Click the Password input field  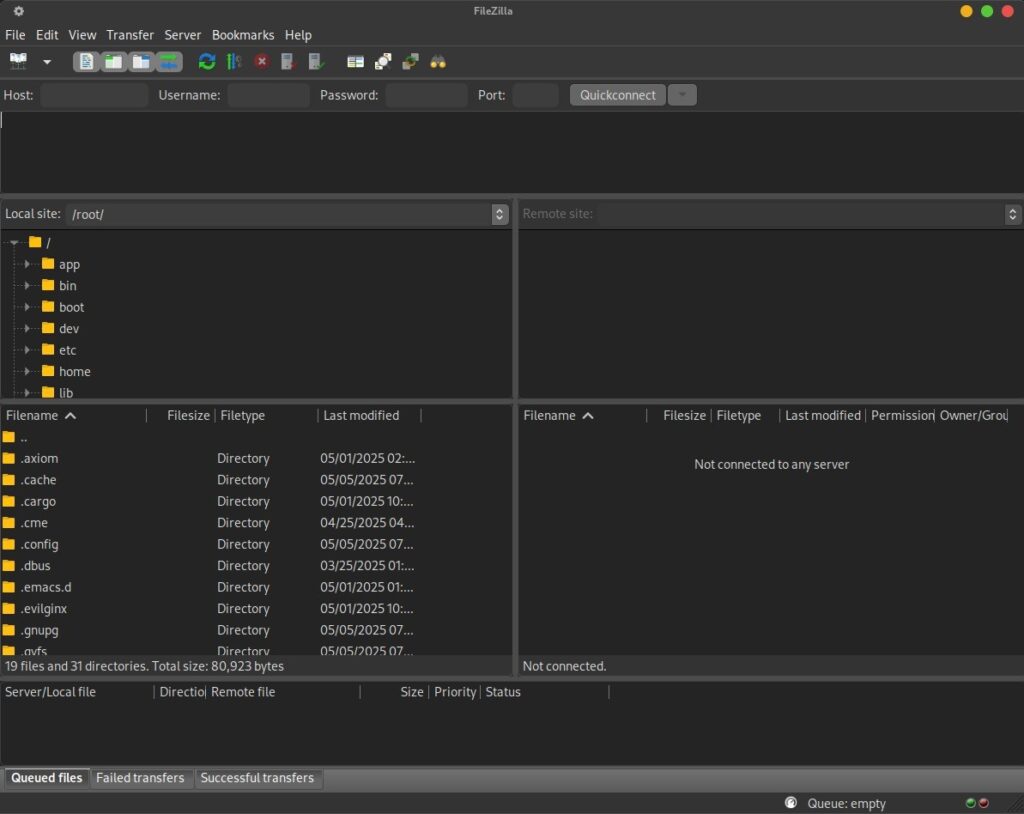click(426, 95)
